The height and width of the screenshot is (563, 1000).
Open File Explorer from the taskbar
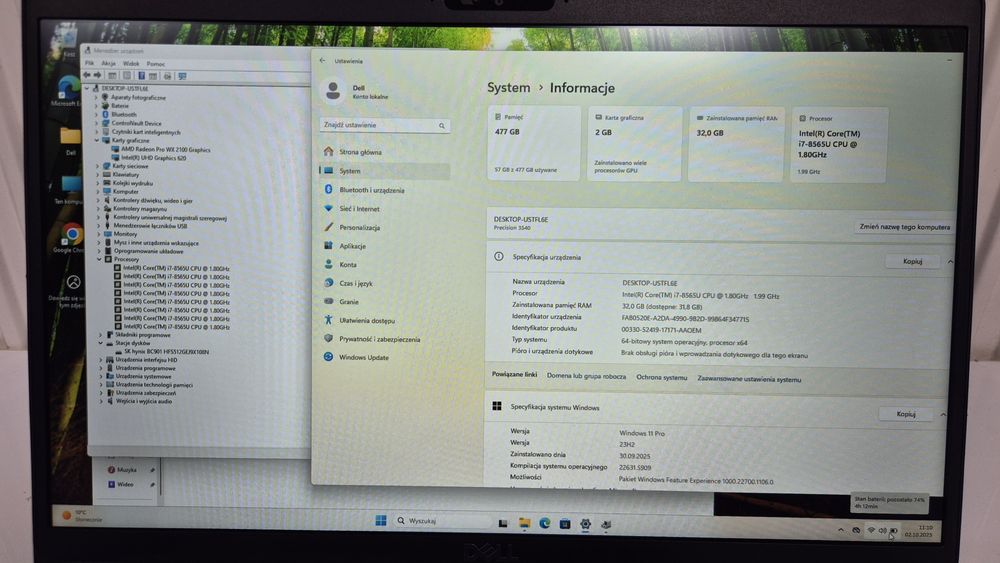524,523
